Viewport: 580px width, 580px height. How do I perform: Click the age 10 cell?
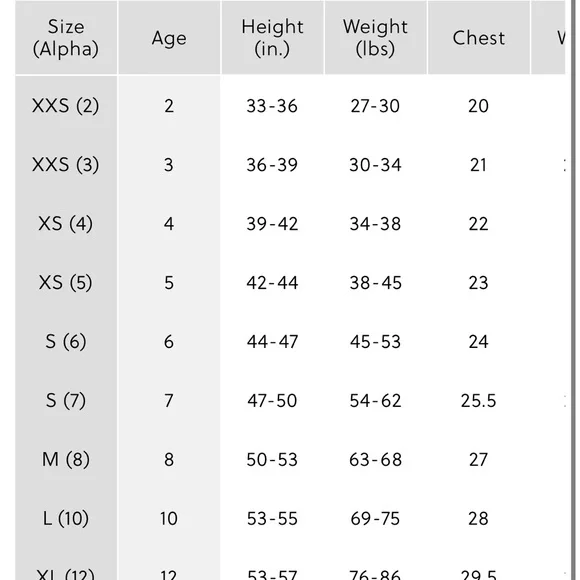tap(169, 519)
